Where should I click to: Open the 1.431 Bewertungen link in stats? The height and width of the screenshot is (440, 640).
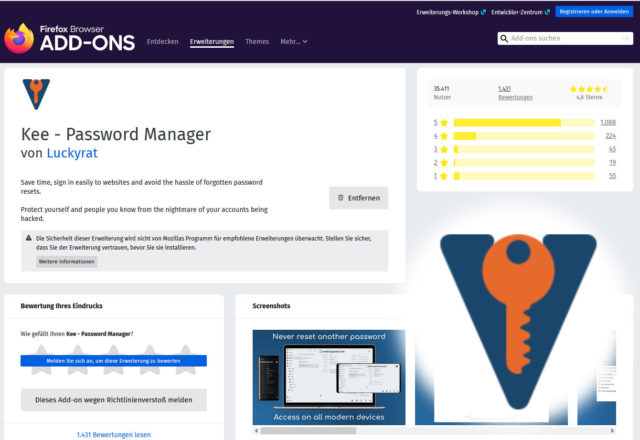[515, 93]
